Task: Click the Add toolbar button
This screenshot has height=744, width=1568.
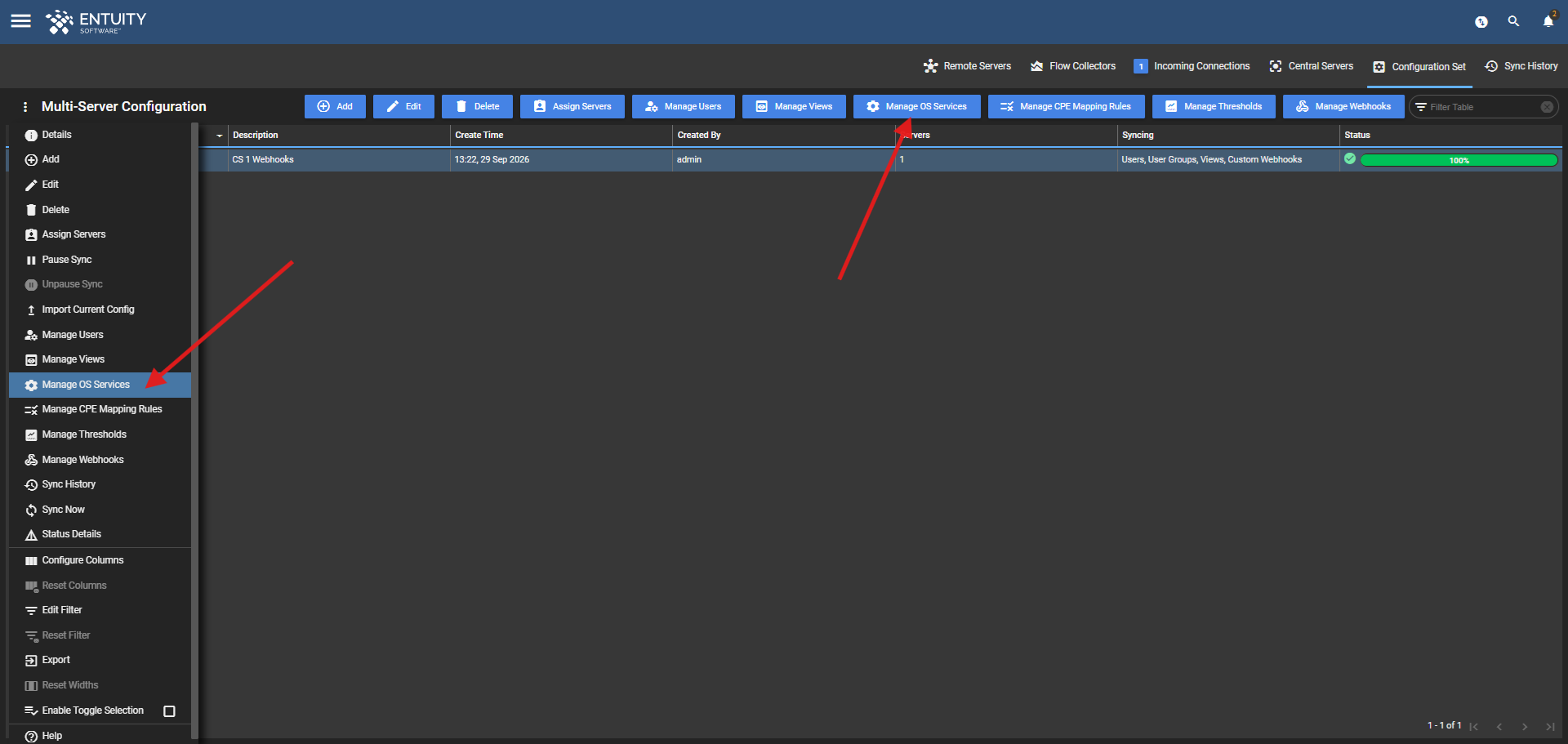Action: 335,106
